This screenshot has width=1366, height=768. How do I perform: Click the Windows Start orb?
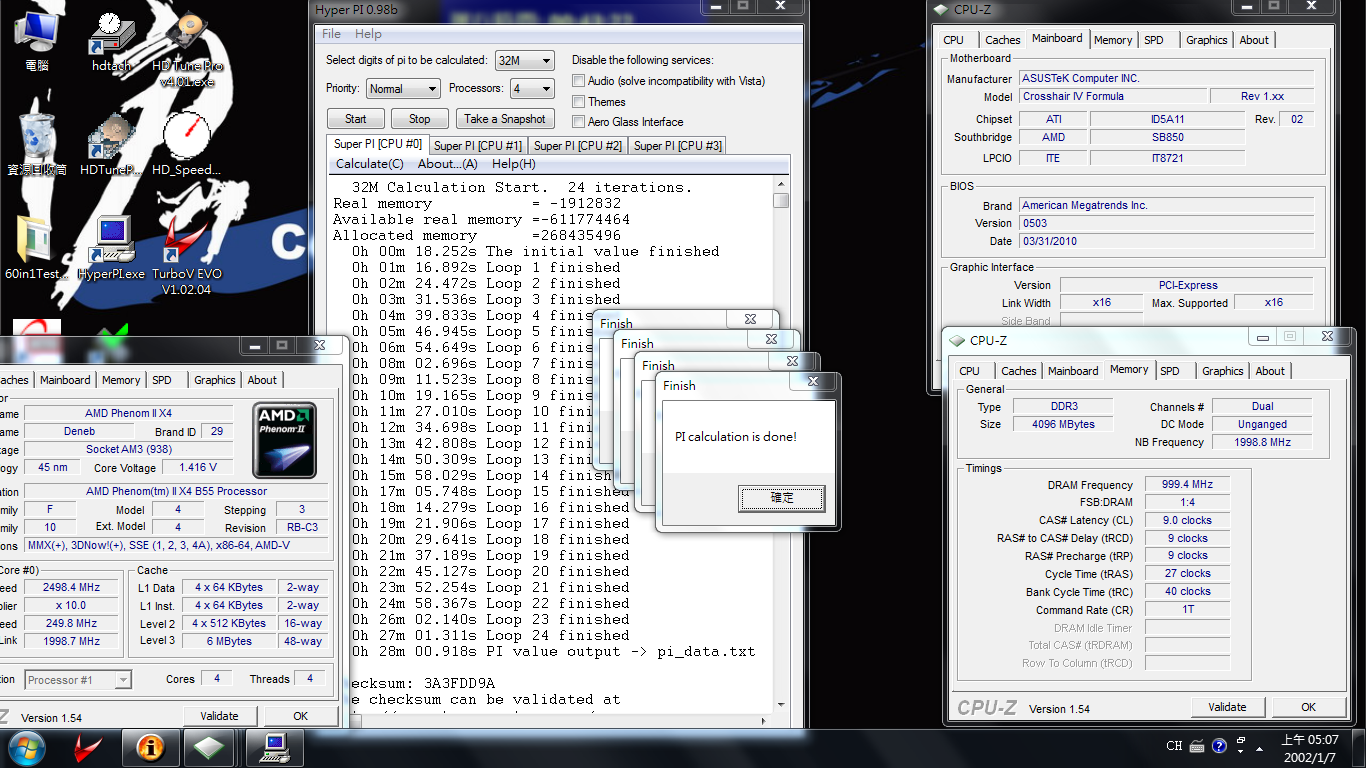[x=27, y=747]
